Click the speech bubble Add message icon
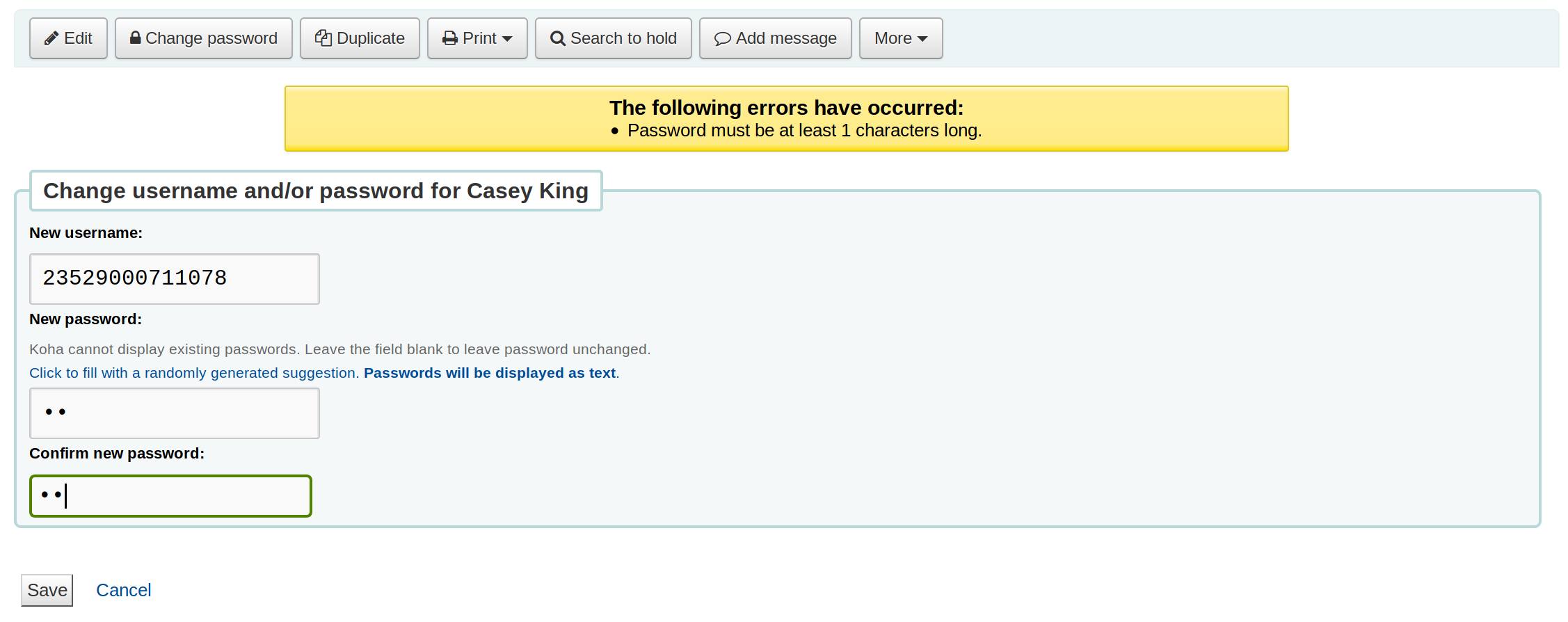Image resolution: width=1568 pixels, height=622 pixels. tap(723, 38)
